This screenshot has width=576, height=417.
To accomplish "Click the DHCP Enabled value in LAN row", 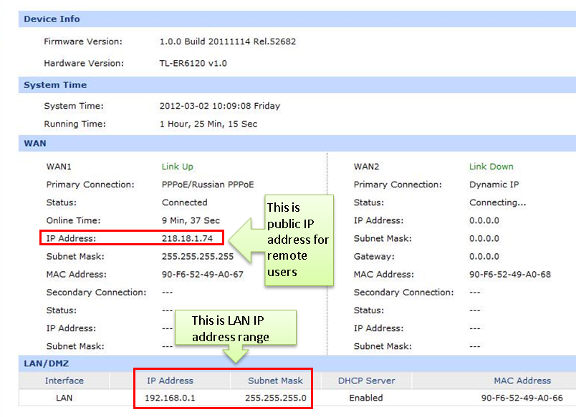I will [366, 398].
